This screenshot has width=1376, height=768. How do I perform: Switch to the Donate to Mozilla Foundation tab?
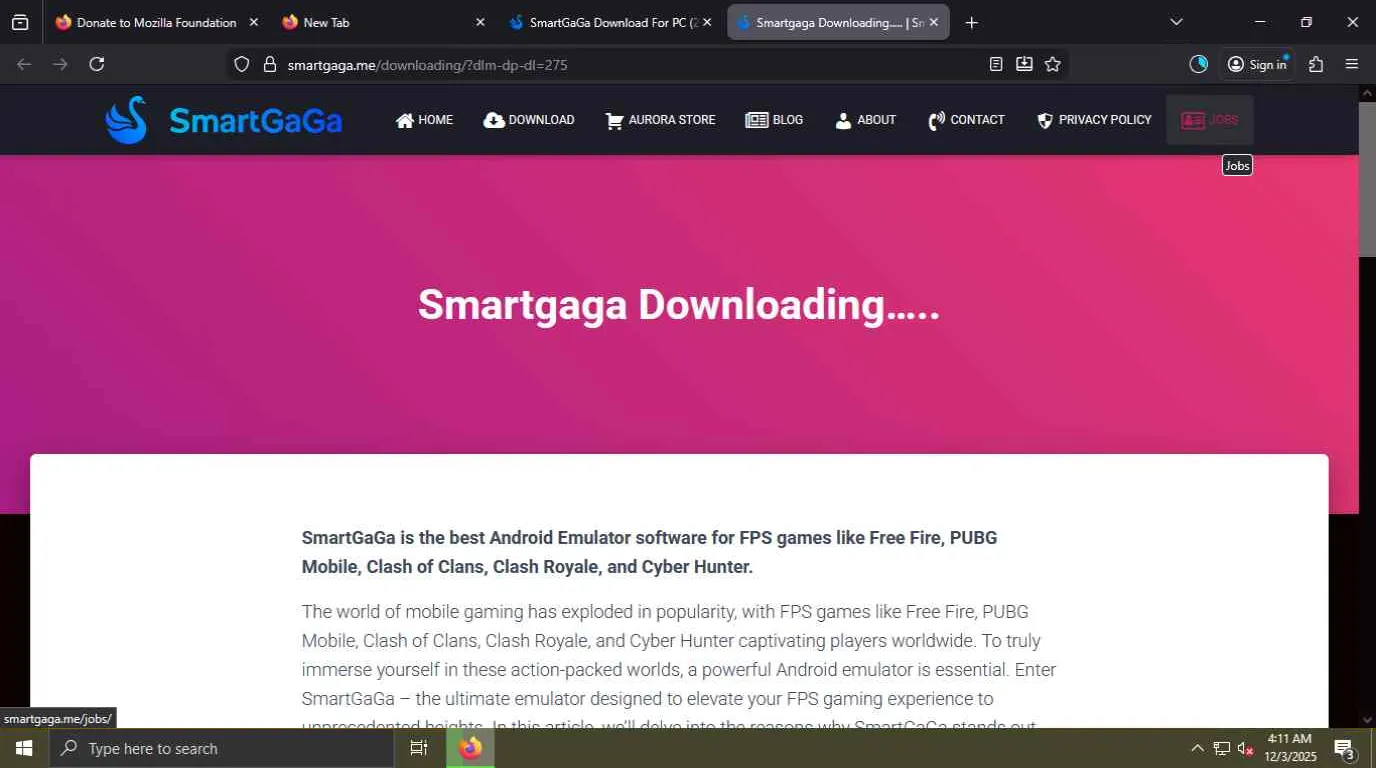pyautogui.click(x=157, y=22)
